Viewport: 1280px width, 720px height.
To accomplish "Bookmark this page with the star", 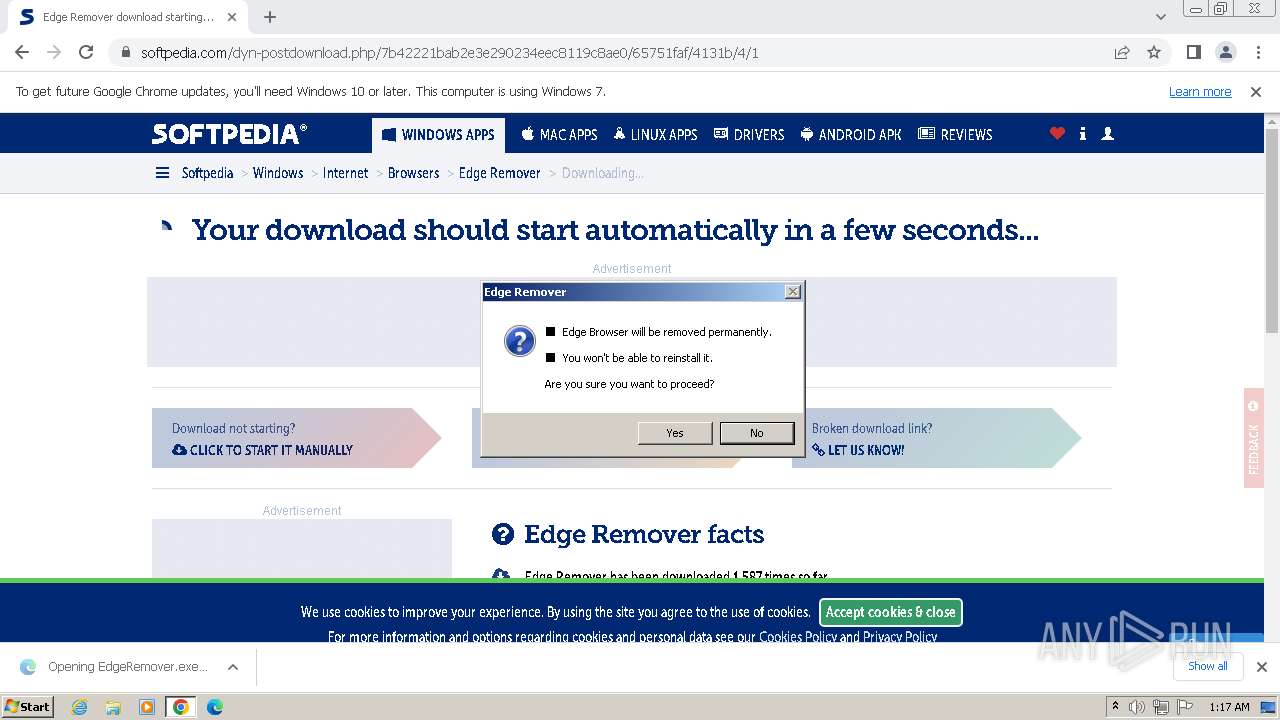I will (1154, 52).
